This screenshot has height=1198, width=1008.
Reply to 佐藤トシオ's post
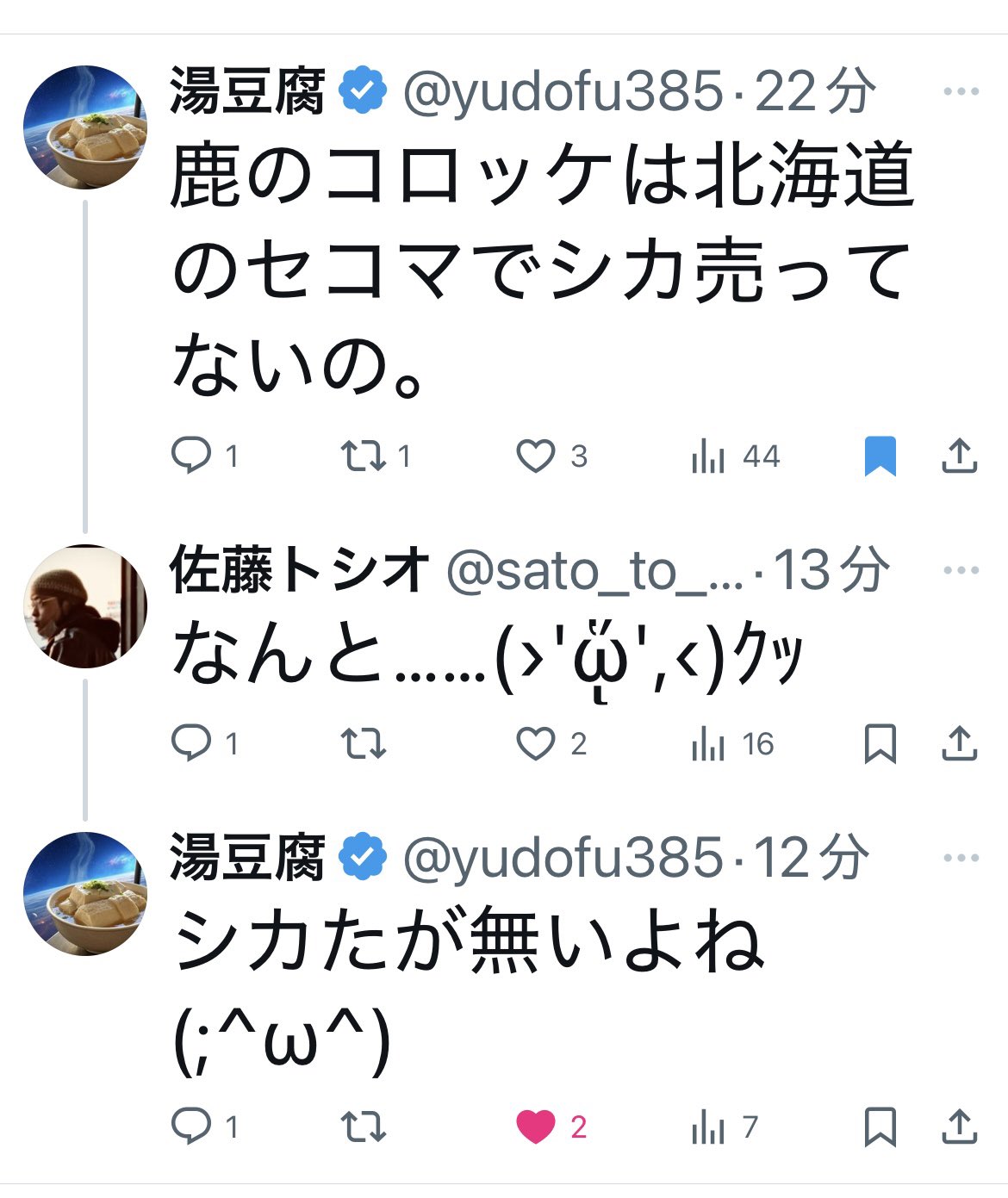point(191,743)
